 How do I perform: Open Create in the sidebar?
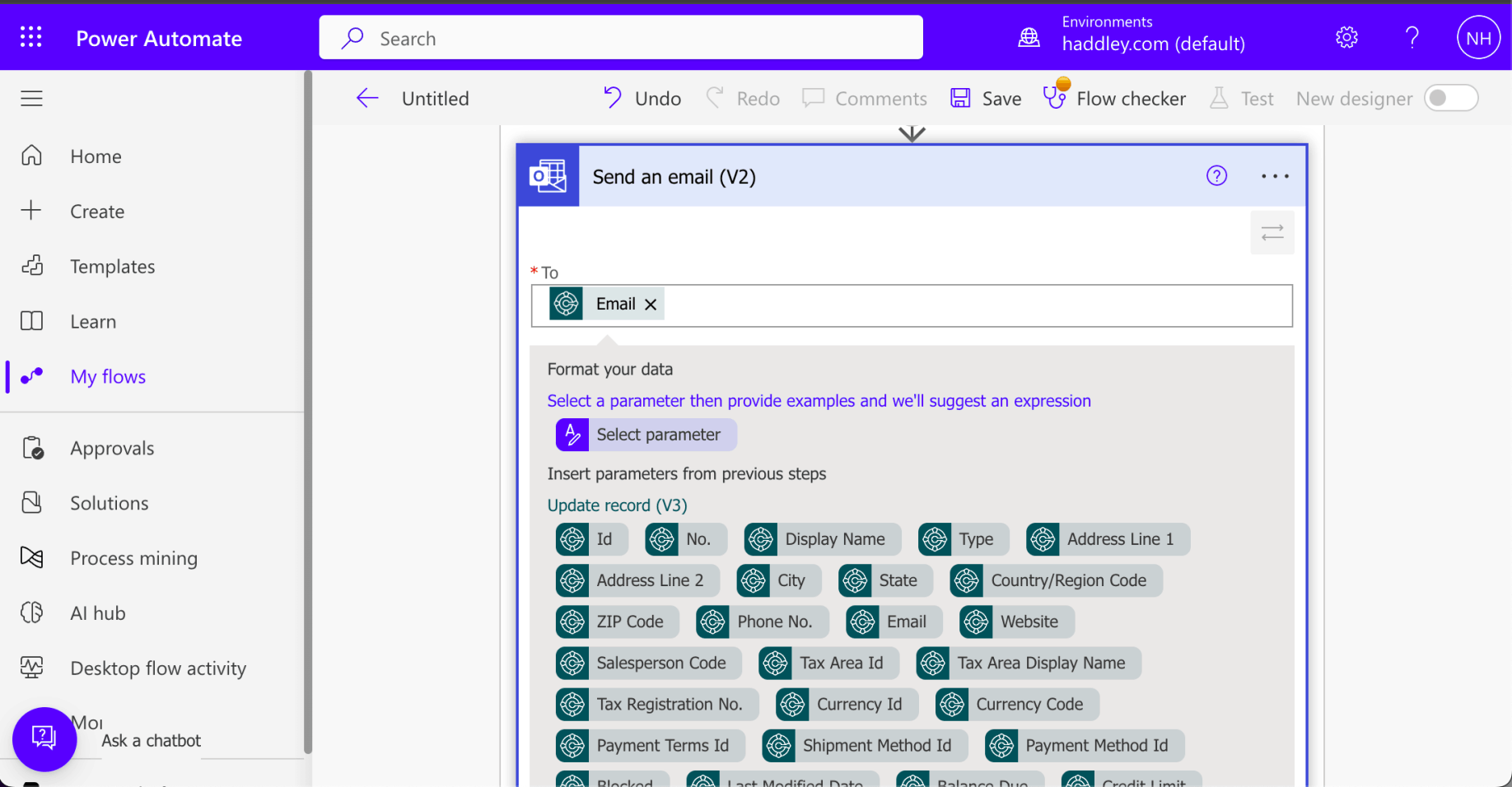click(x=97, y=212)
